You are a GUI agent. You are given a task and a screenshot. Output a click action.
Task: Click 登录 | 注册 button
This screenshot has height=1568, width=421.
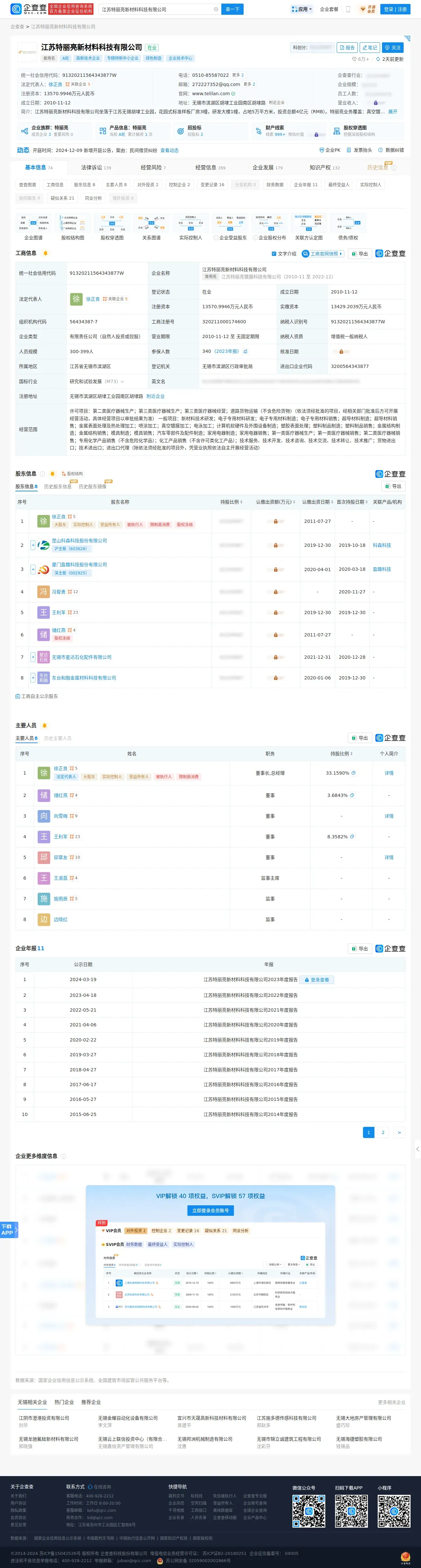395,9
